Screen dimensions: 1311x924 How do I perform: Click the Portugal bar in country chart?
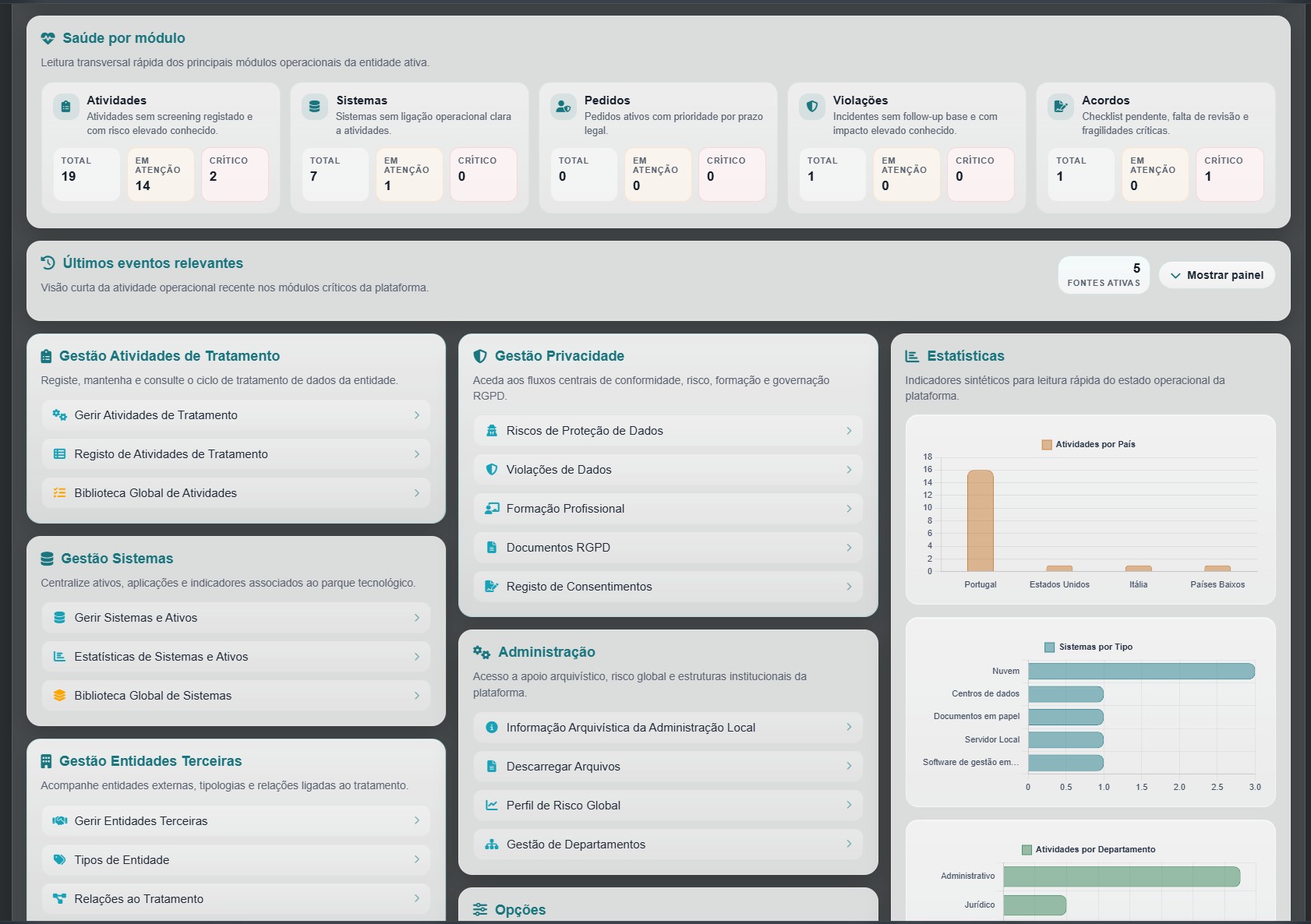click(x=981, y=521)
